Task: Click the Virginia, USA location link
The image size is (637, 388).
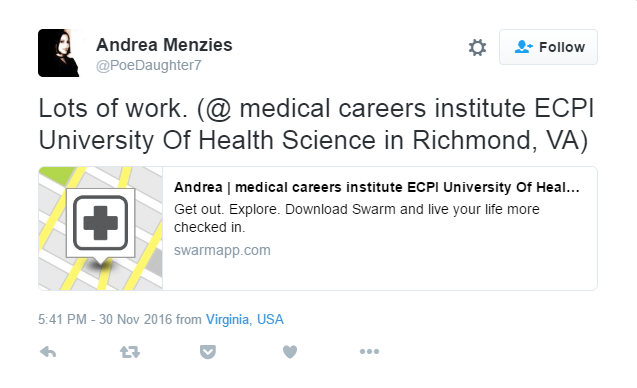Action: click(245, 319)
